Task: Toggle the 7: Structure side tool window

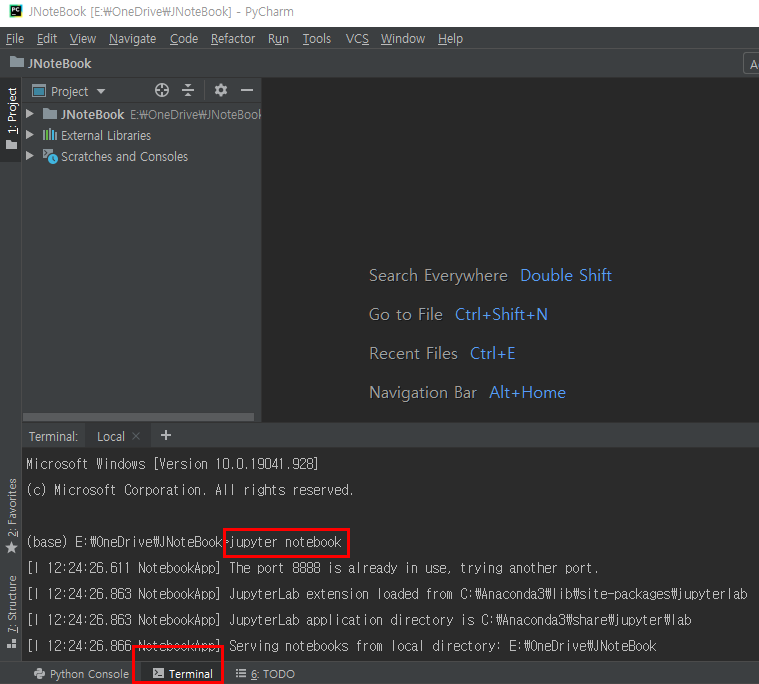Action: [x=12, y=611]
